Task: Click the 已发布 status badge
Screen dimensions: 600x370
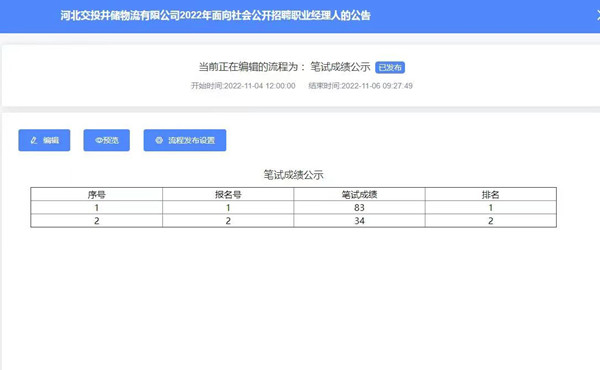Action: [x=390, y=67]
